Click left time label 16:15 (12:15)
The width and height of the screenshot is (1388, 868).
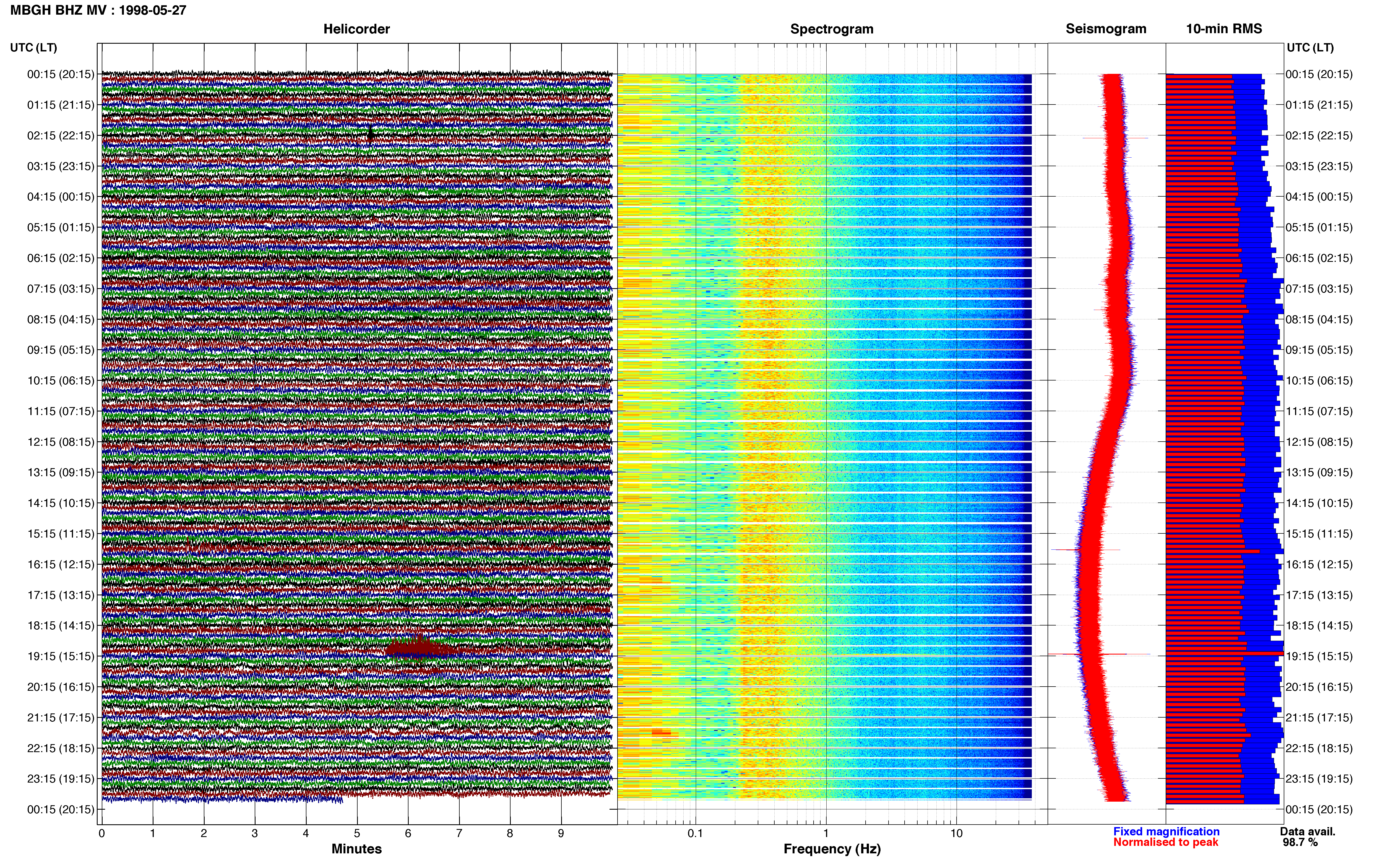[x=61, y=564]
